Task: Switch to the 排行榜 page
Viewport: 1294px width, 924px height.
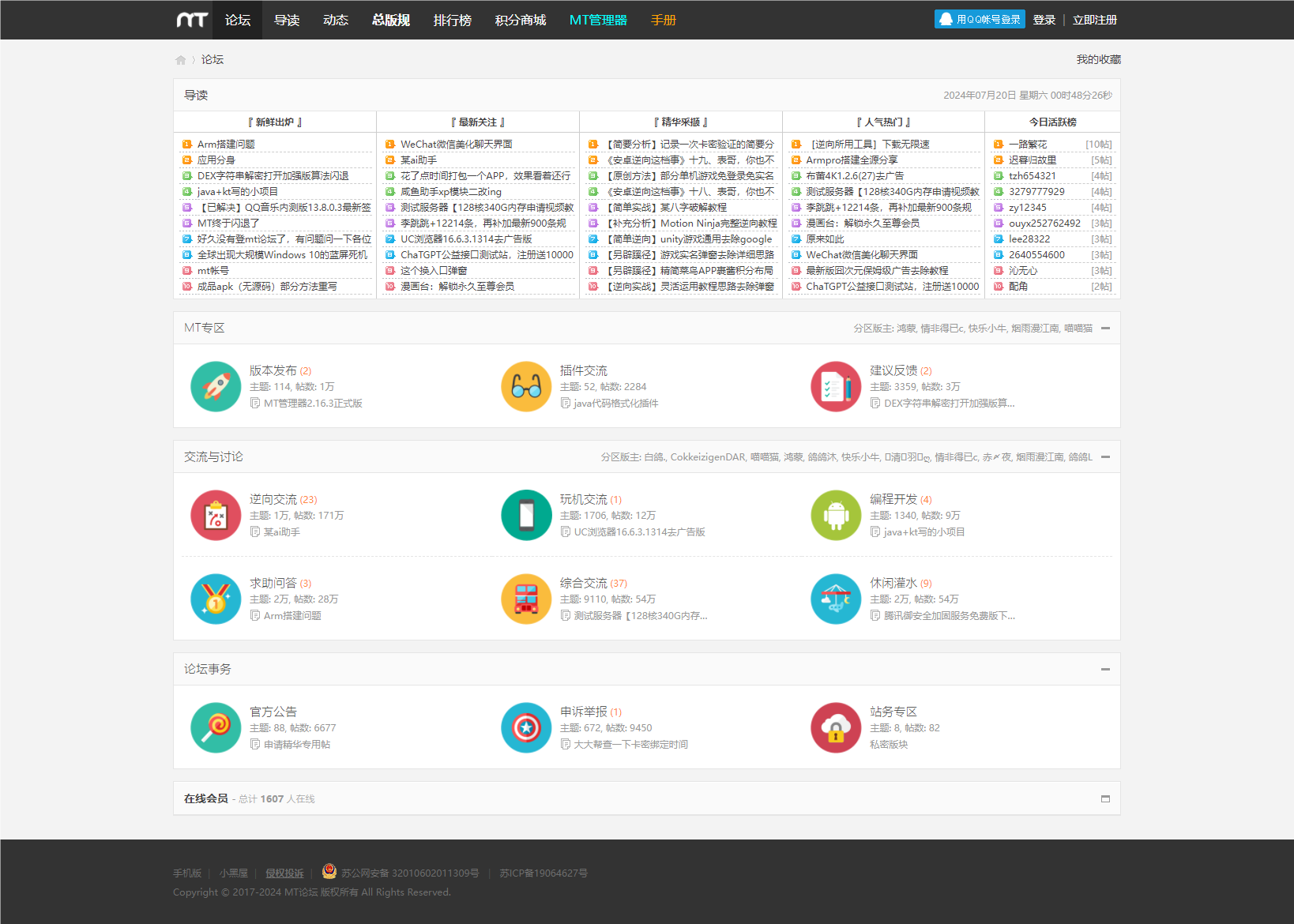Action: tap(453, 20)
